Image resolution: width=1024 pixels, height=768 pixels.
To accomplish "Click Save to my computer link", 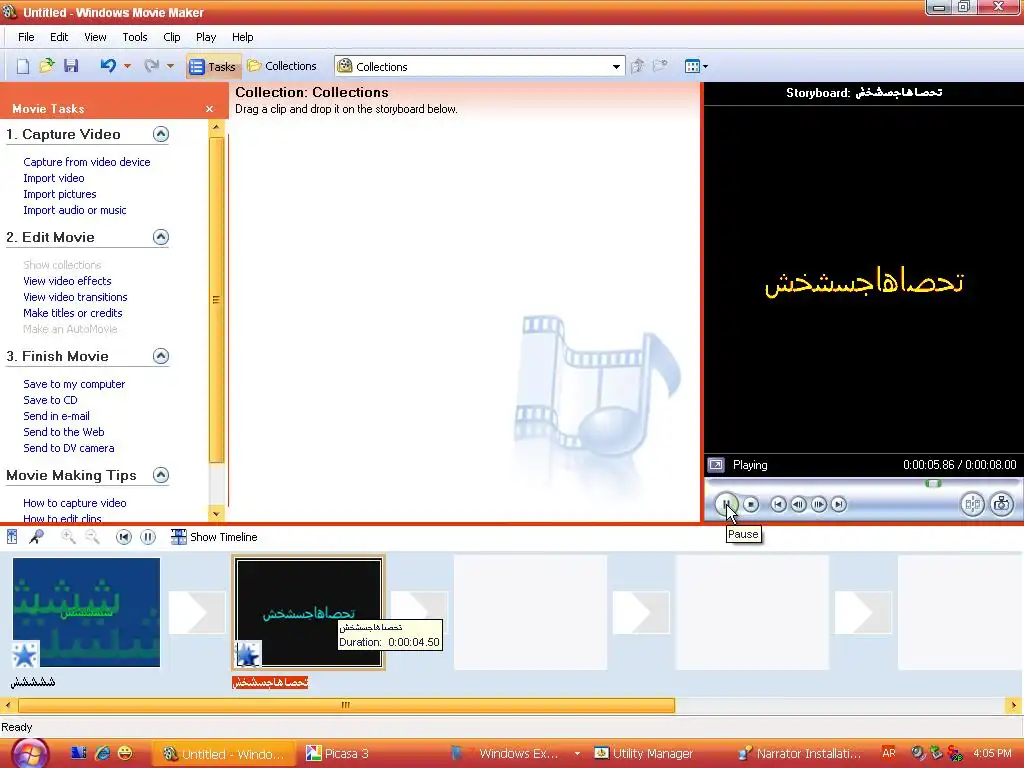I will [x=74, y=384].
